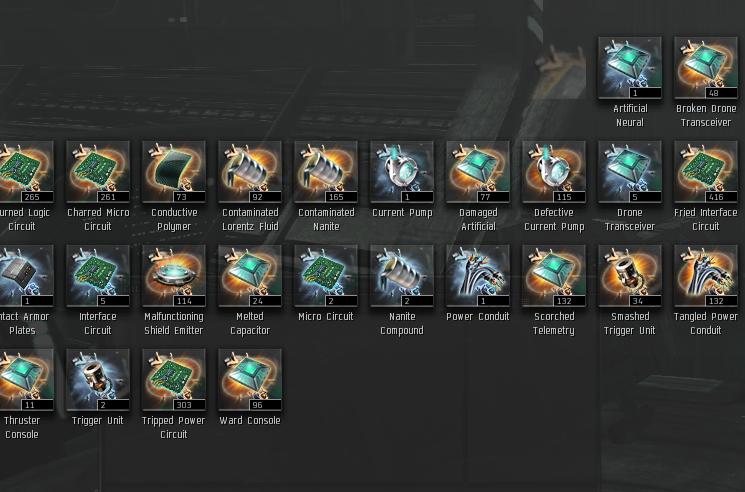The image size is (745, 492).
Task: Choose the Smashed Trigger Unit icon
Action: point(630,275)
